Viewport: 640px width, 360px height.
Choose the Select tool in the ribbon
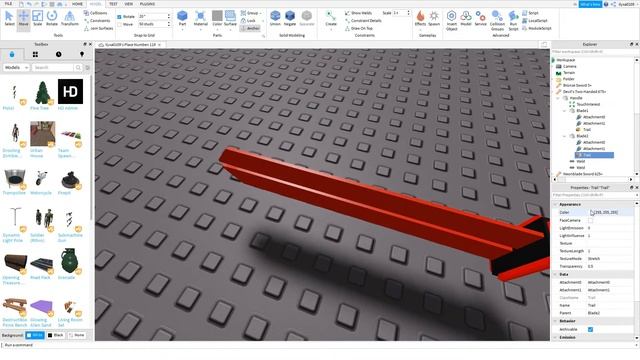click(9, 19)
